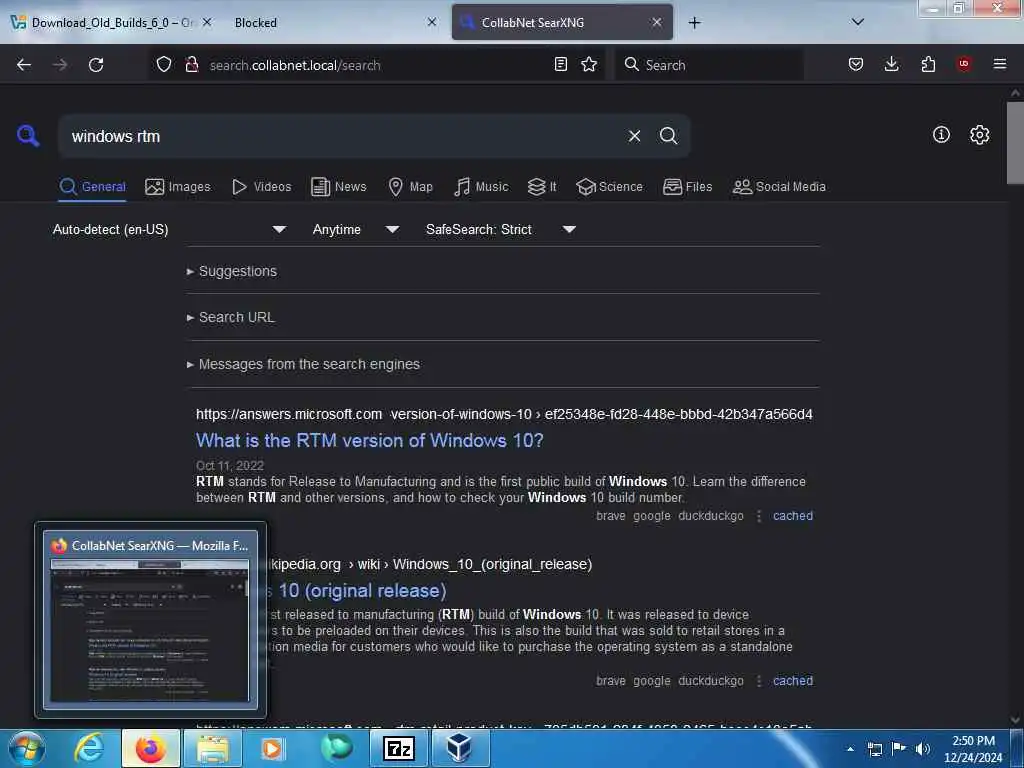Click the CollabNet SearXNG taskbar preview thumbnail
This screenshot has height=768, width=1024.
pos(150,619)
